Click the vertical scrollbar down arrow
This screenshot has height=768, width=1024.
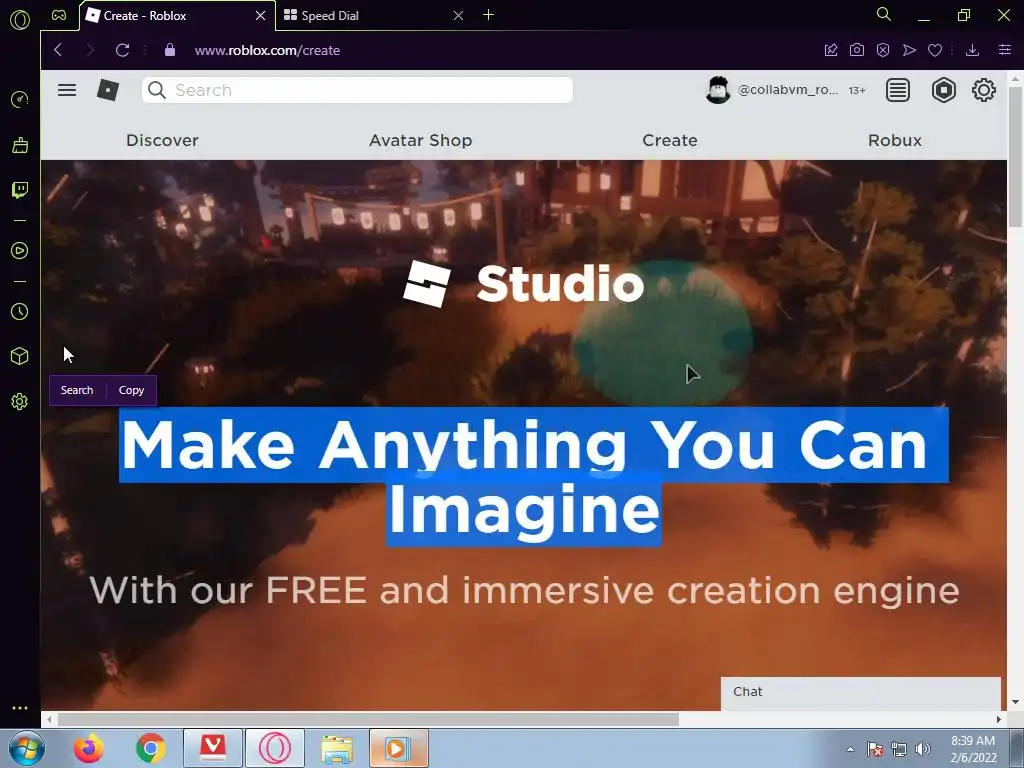1015,702
